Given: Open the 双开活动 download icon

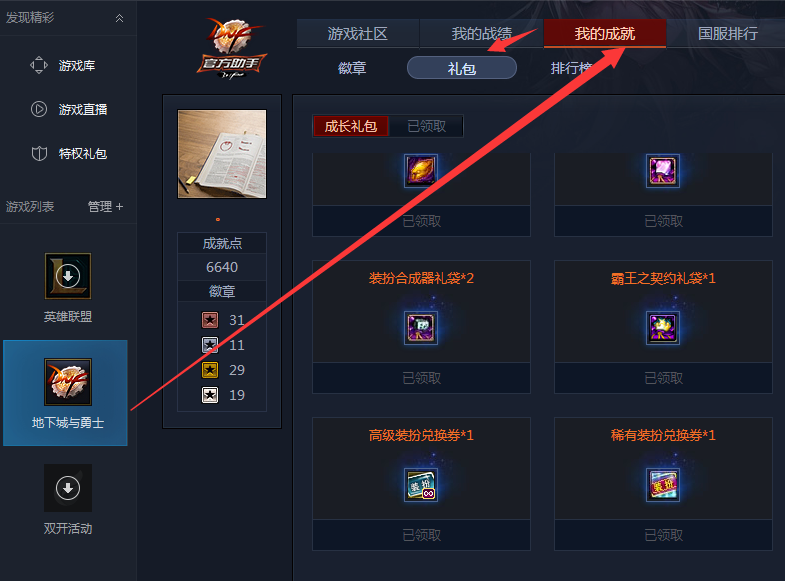Looking at the screenshot, I should [x=68, y=488].
